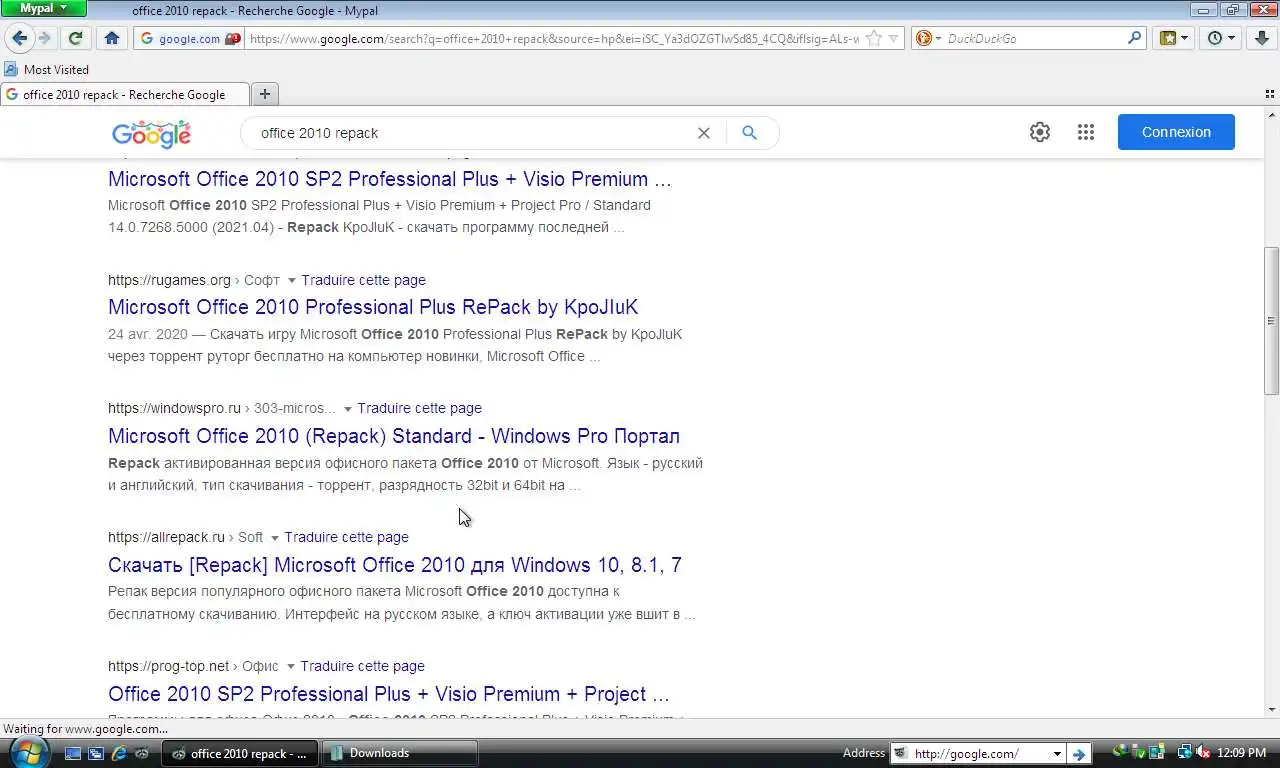Expand options arrow beside rugames.org URL
Viewport: 1280px width, 768px height.
point(292,281)
